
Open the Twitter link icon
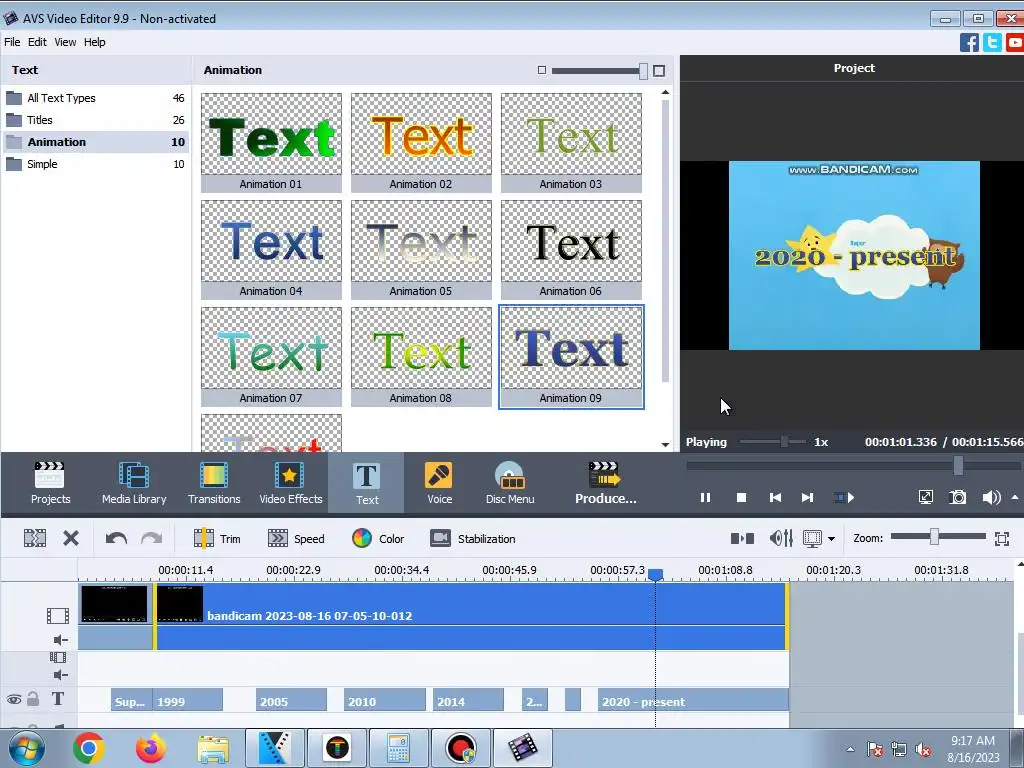[992, 42]
